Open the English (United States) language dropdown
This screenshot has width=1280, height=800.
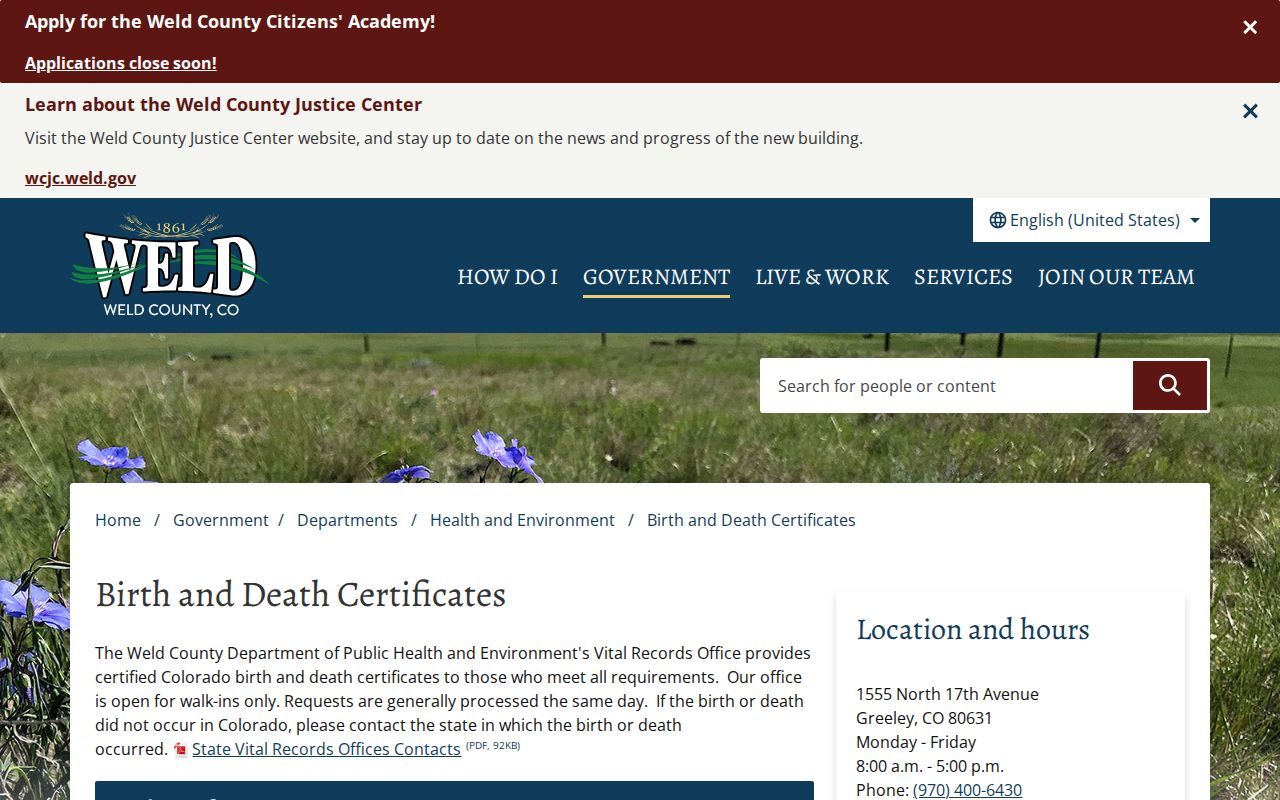[x=1091, y=220]
